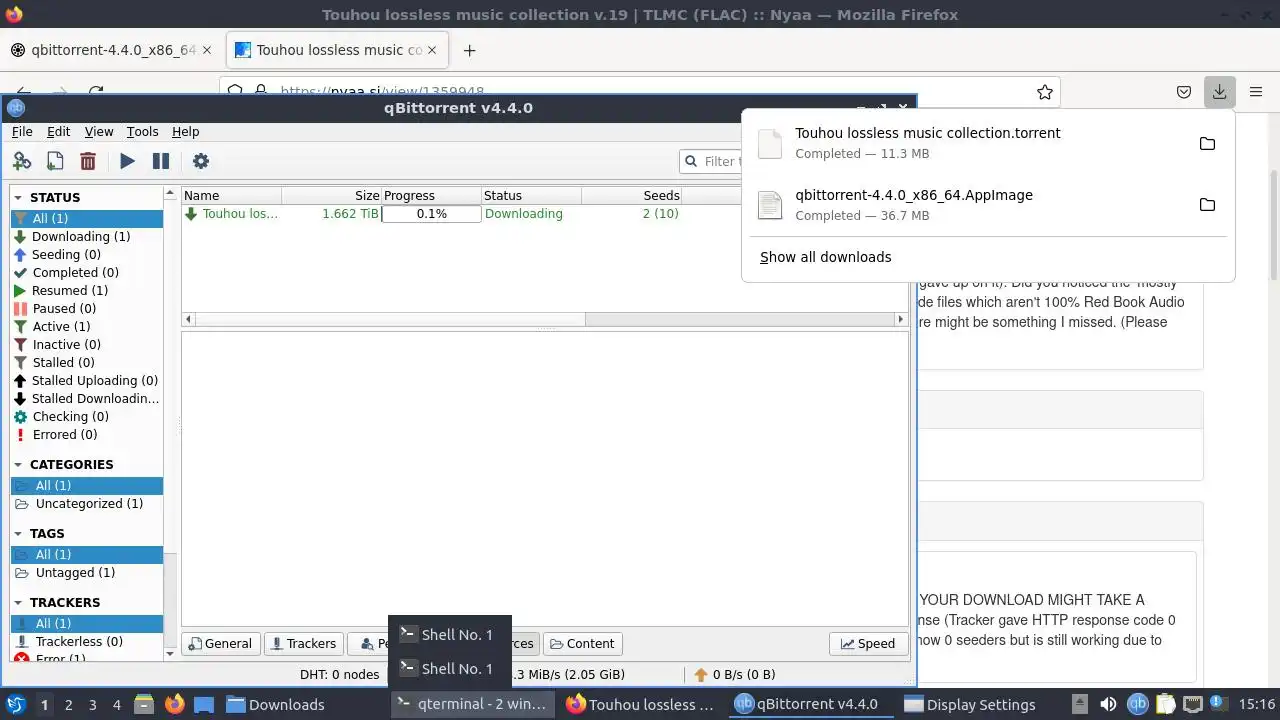Filter by Stalled Uploading (0) status
Image resolution: width=1280 pixels, height=720 pixels.
point(87,380)
